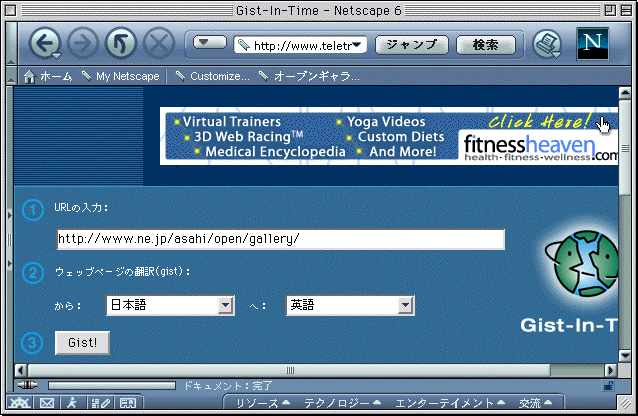Open the Navigator component icon in taskbar
Screen dimensions: 638x416
[19, 403]
